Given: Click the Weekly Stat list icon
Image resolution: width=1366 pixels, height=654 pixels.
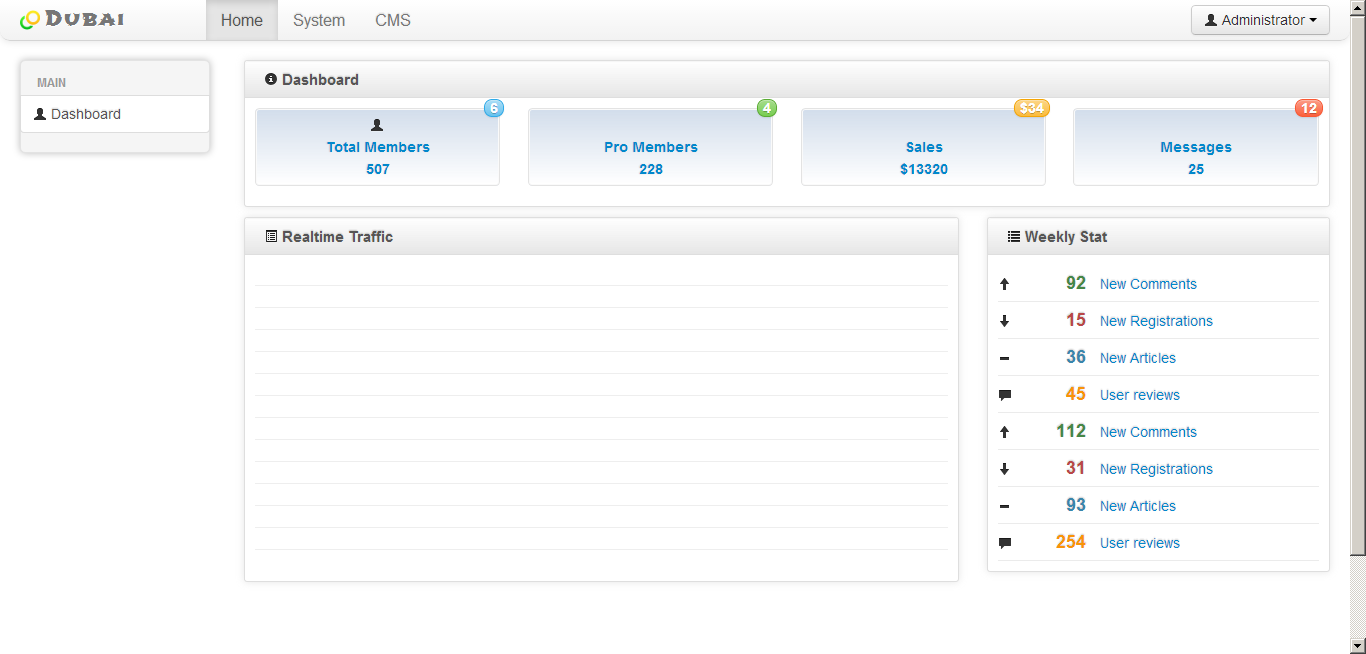Looking at the screenshot, I should tap(1014, 237).
